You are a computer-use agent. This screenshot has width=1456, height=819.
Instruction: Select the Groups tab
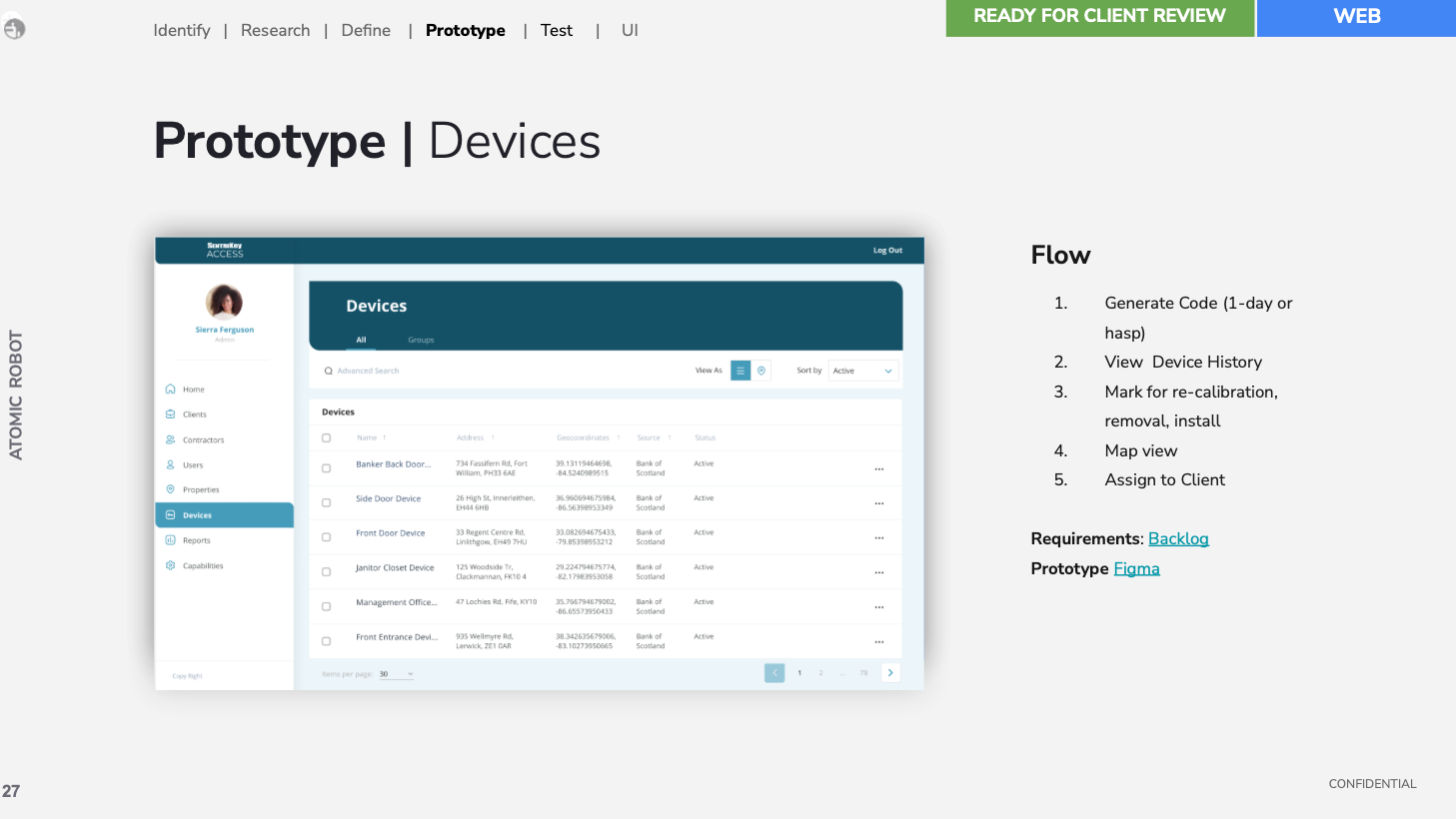click(x=421, y=340)
